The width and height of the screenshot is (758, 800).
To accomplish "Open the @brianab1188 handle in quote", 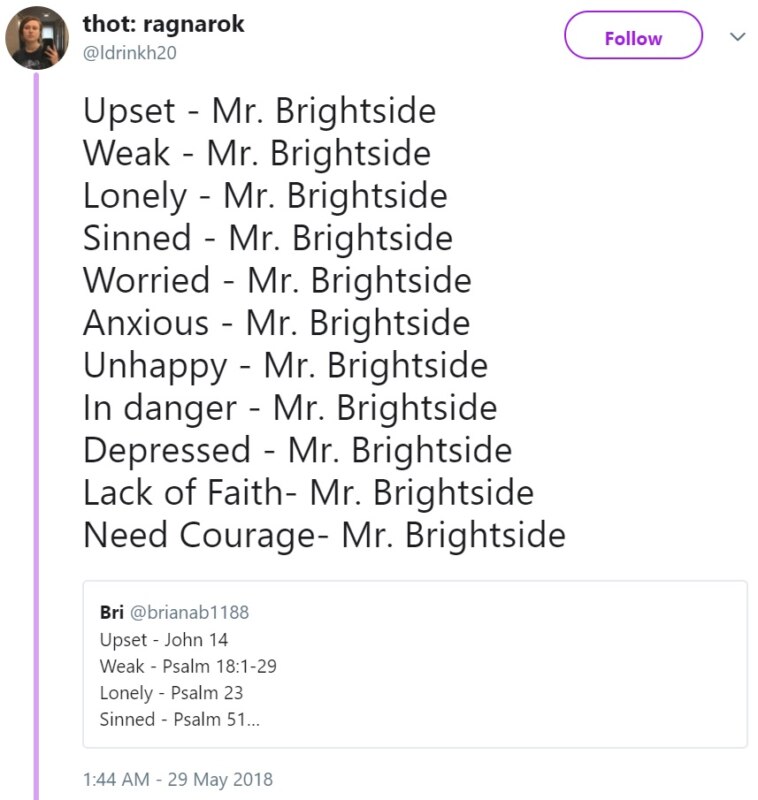I will [189, 612].
